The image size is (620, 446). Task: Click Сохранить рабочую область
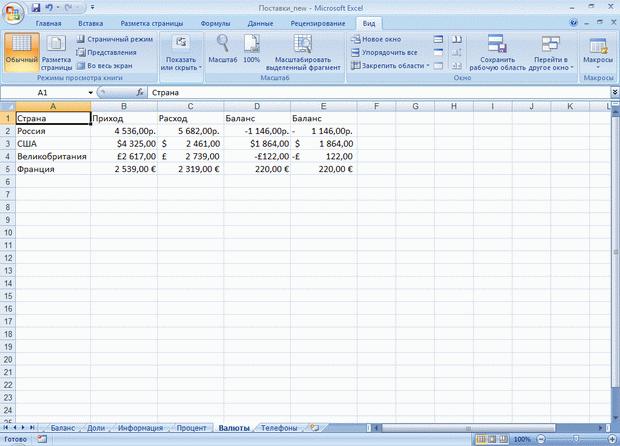[x=497, y=53]
